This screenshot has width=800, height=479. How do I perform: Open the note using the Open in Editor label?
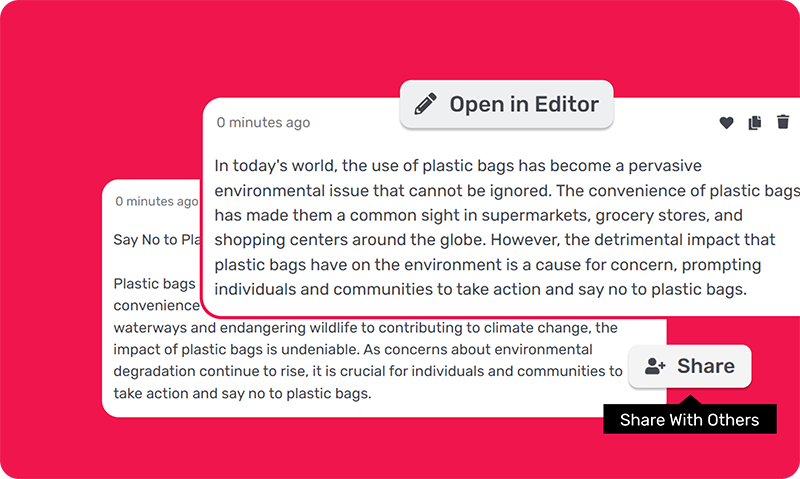coord(524,104)
